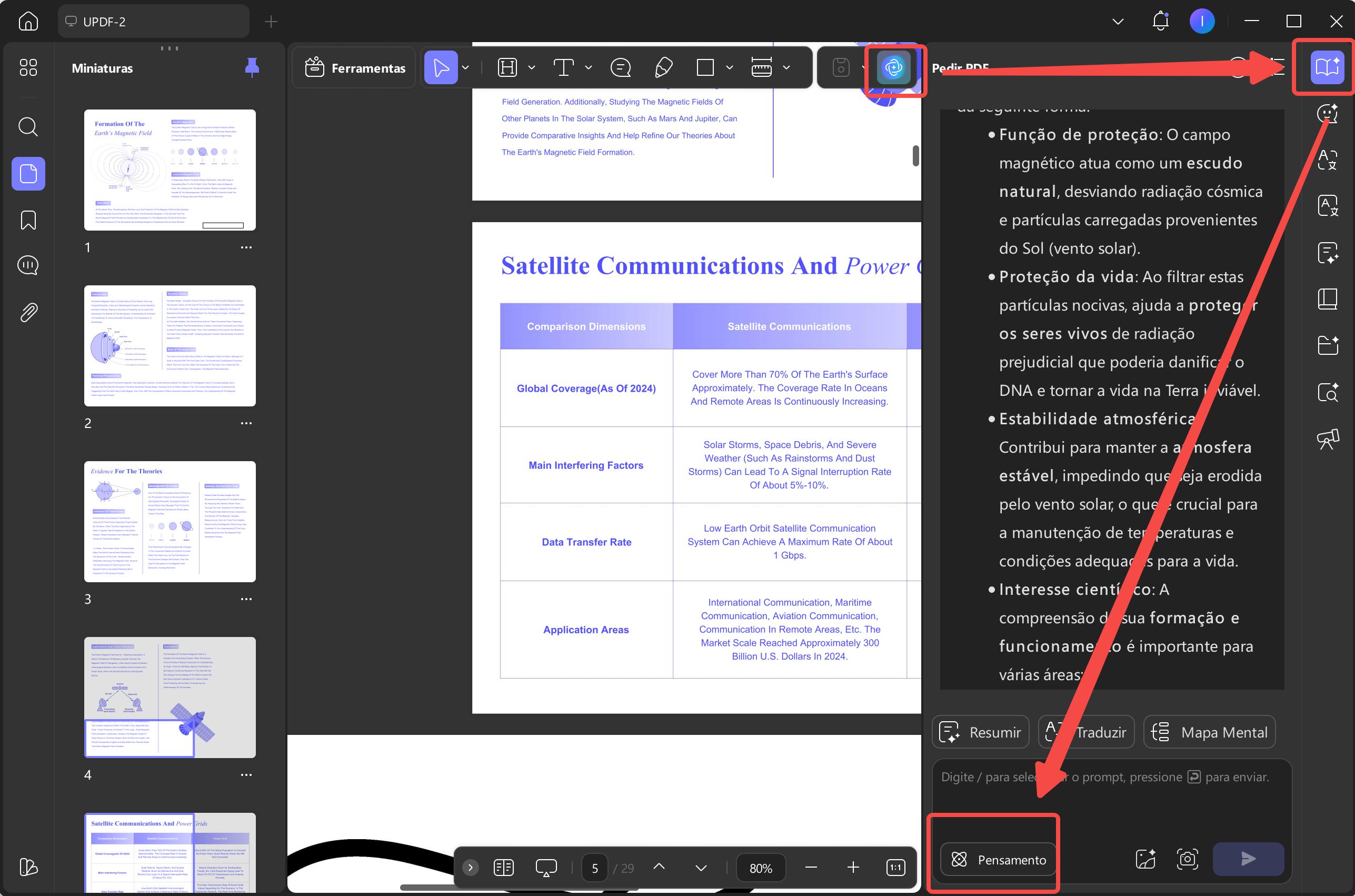
Task: Select page 3 thumbnail
Action: pos(170,521)
